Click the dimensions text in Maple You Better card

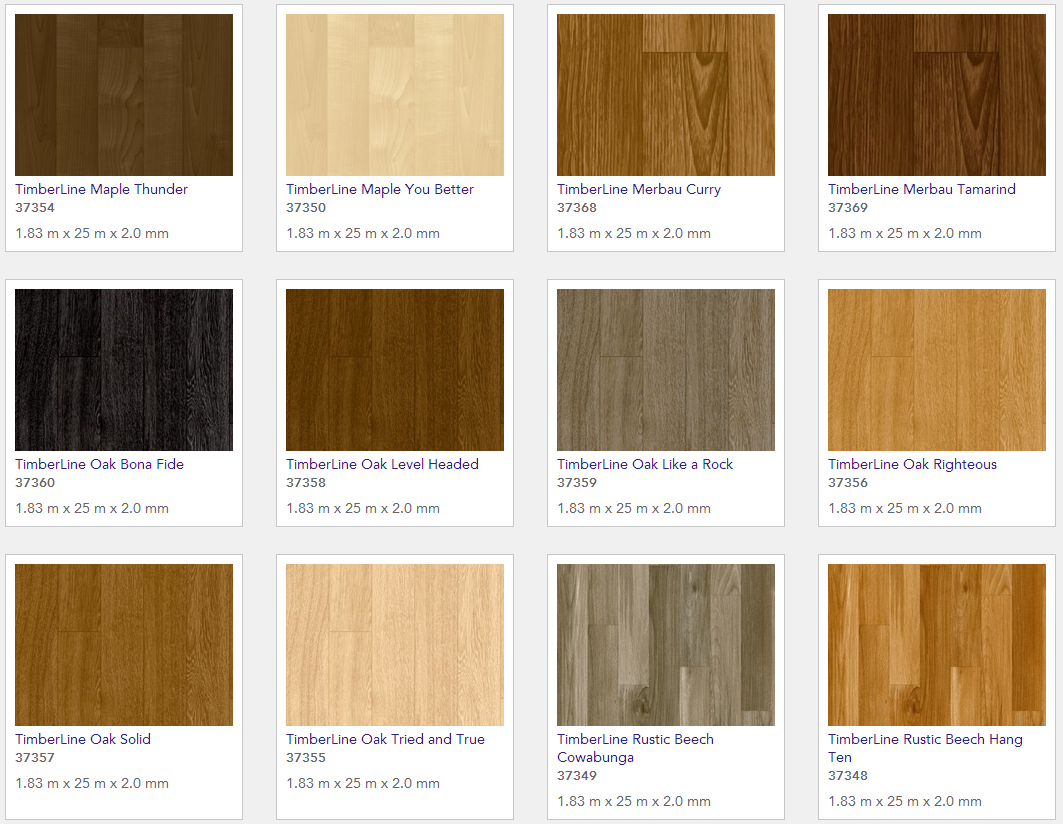[x=363, y=233]
